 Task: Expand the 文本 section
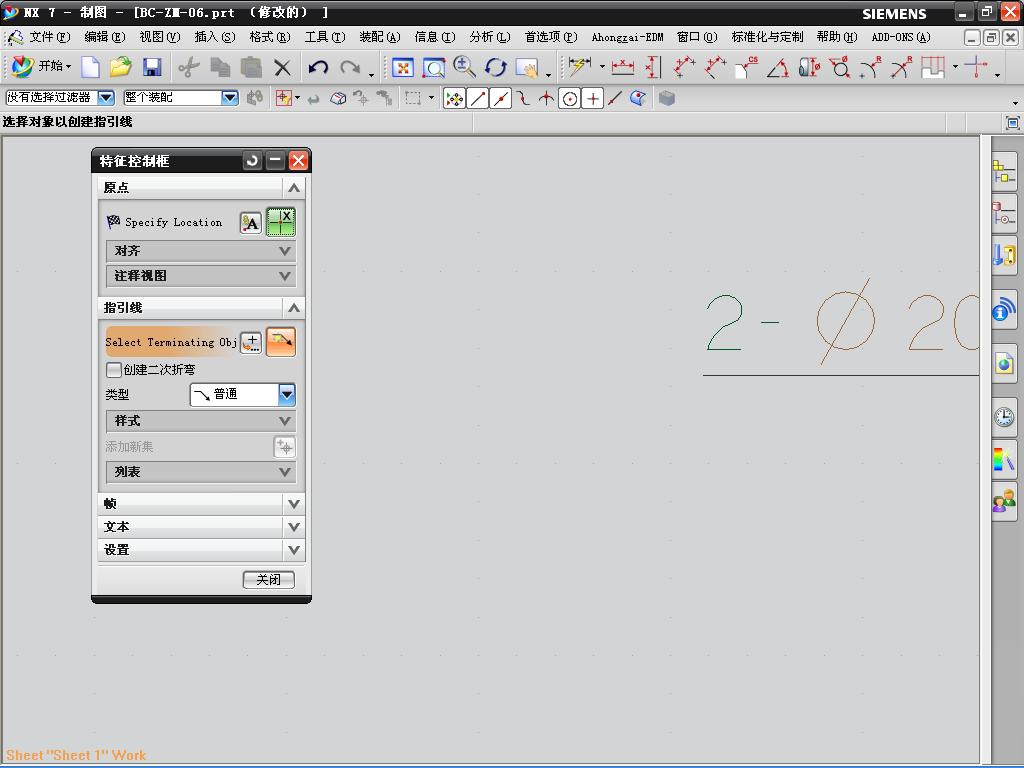201,526
